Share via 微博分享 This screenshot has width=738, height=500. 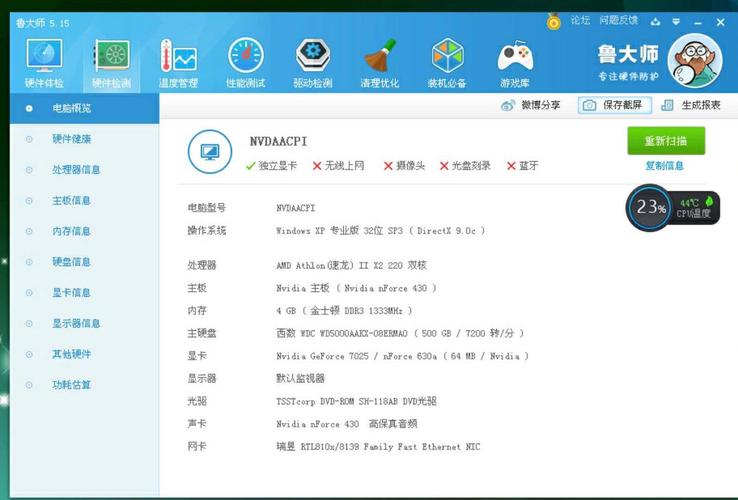531,105
